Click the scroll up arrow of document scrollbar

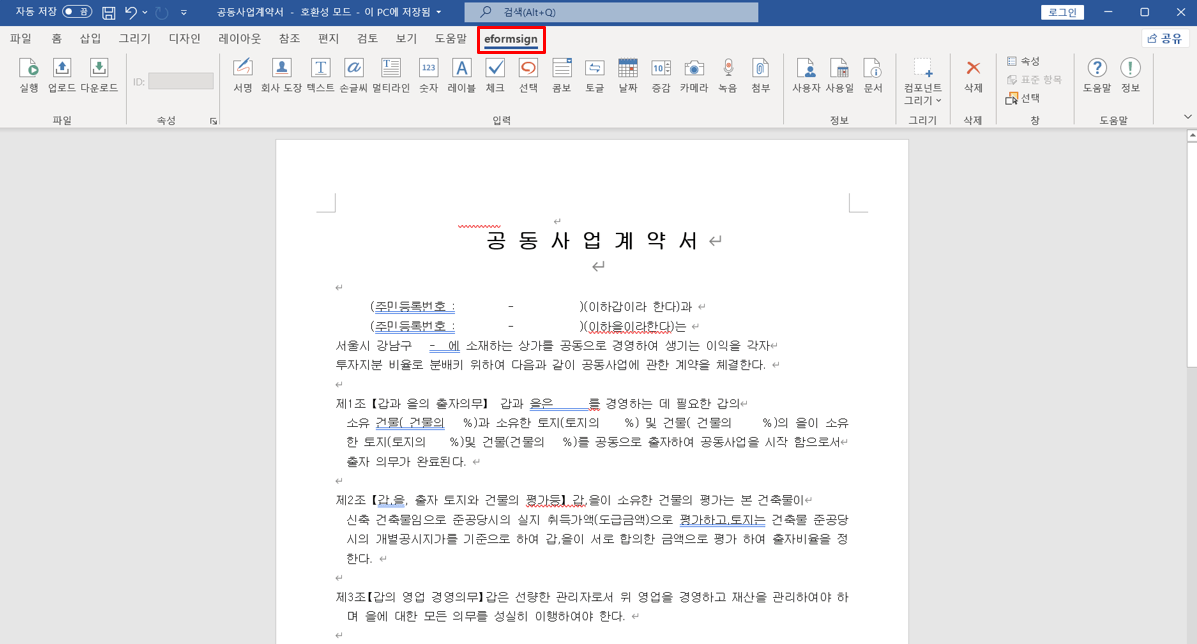tap(1192, 136)
